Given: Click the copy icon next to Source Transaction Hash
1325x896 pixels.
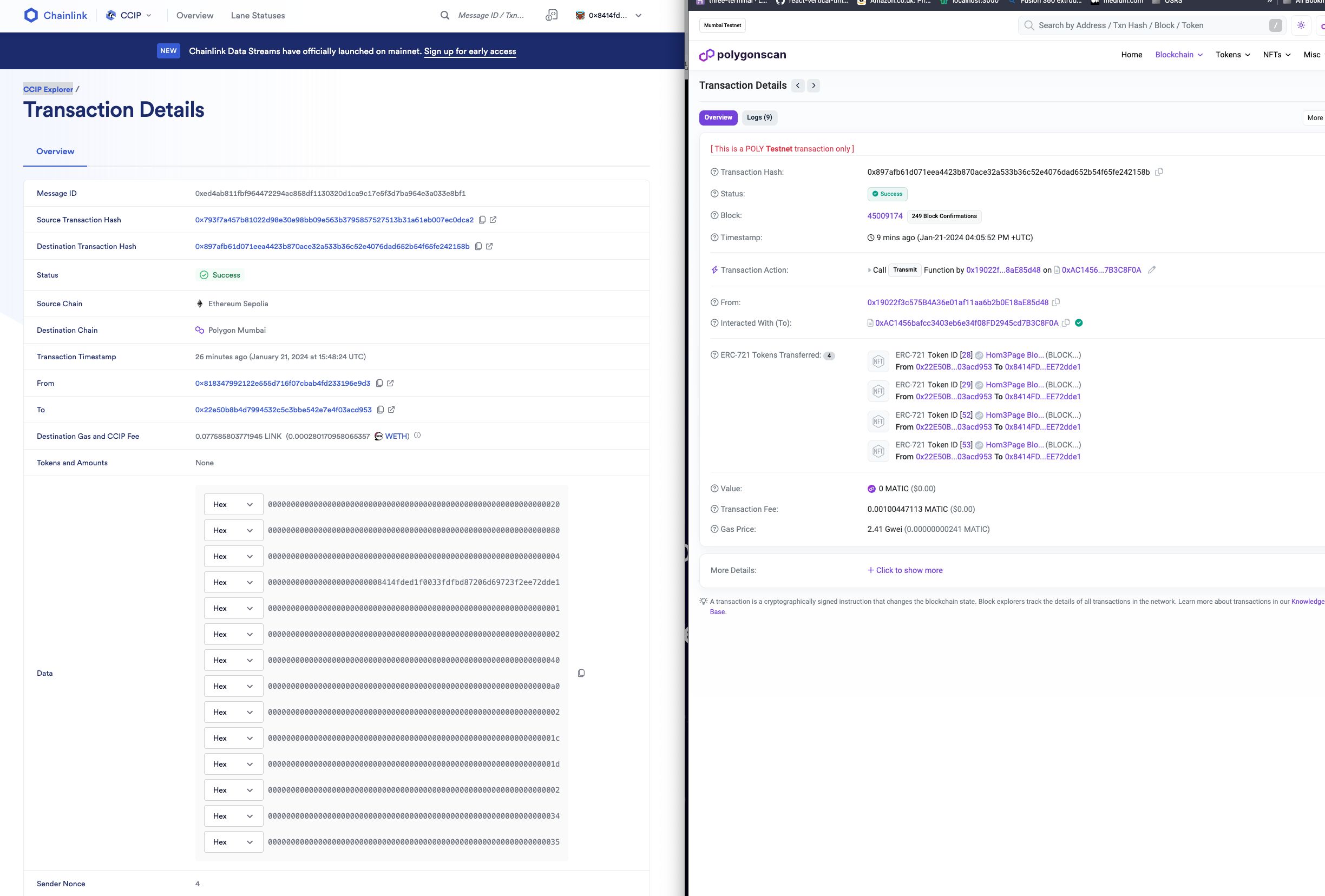Looking at the screenshot, I should tap(480, 219).
